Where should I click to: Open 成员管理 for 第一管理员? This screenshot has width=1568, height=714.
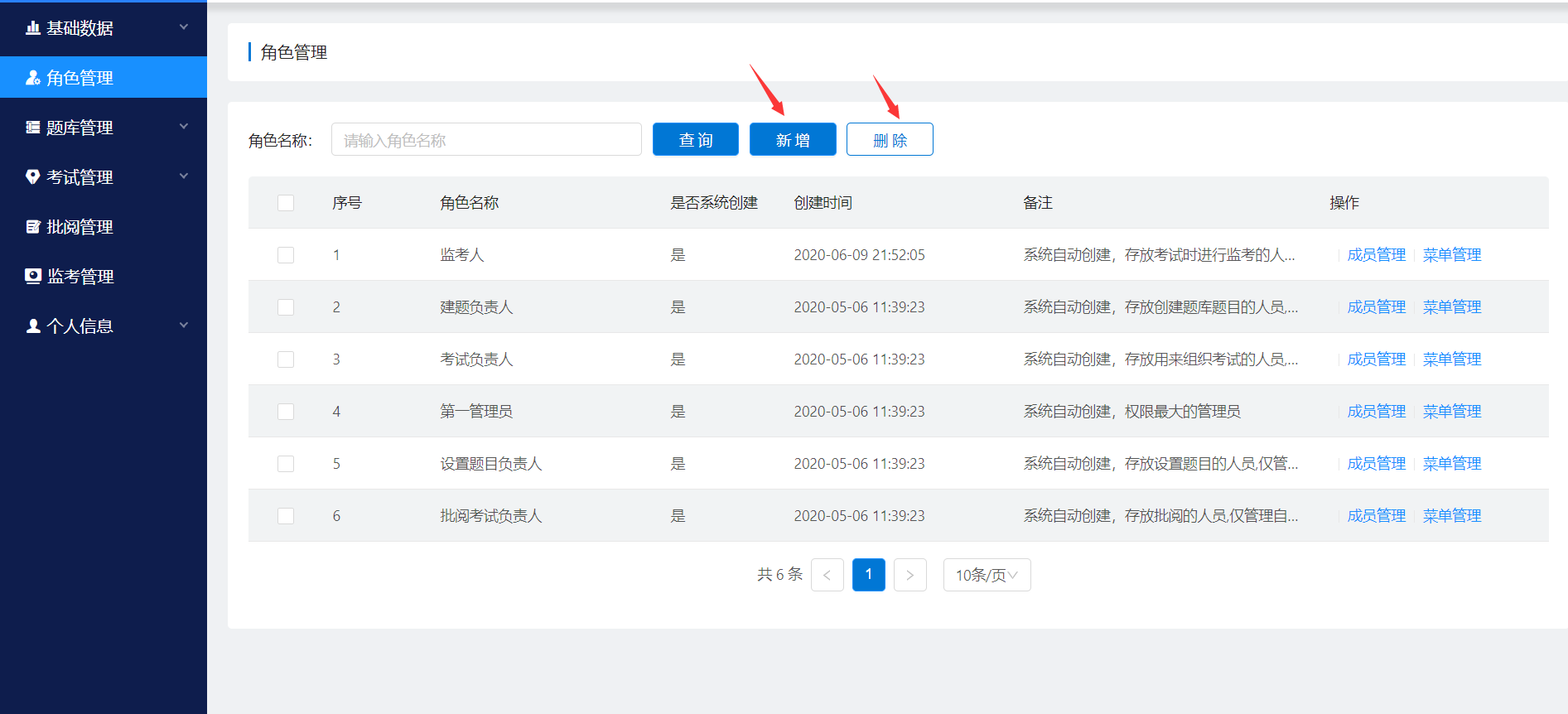coord(1377,412)
